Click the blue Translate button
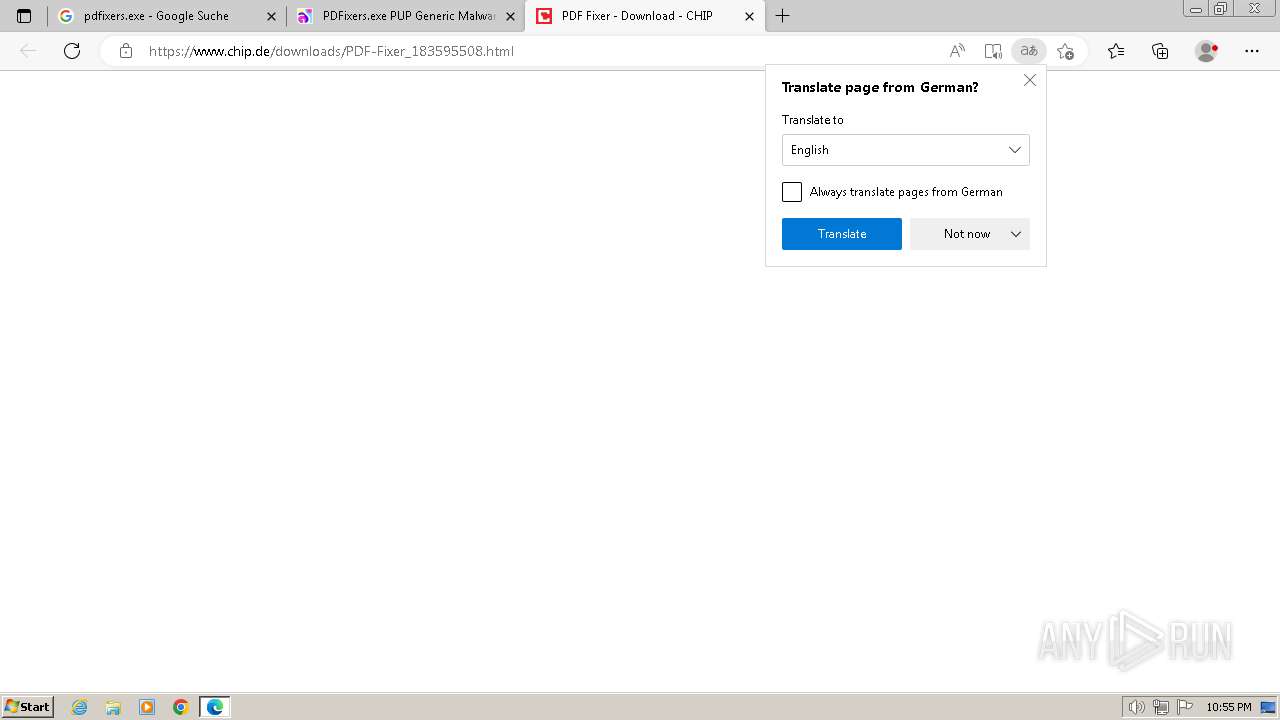1280x720 pixels. coord(842,234)
